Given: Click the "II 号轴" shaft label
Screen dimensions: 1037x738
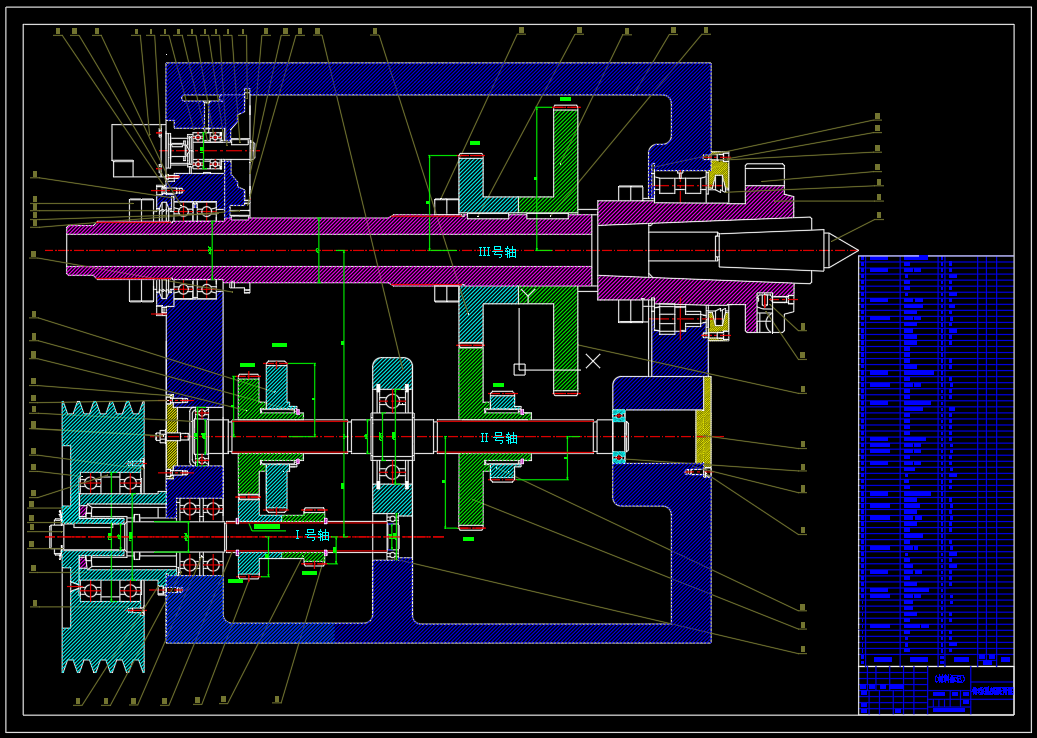Looking at the screenshot, I should [x=499, y=438].
